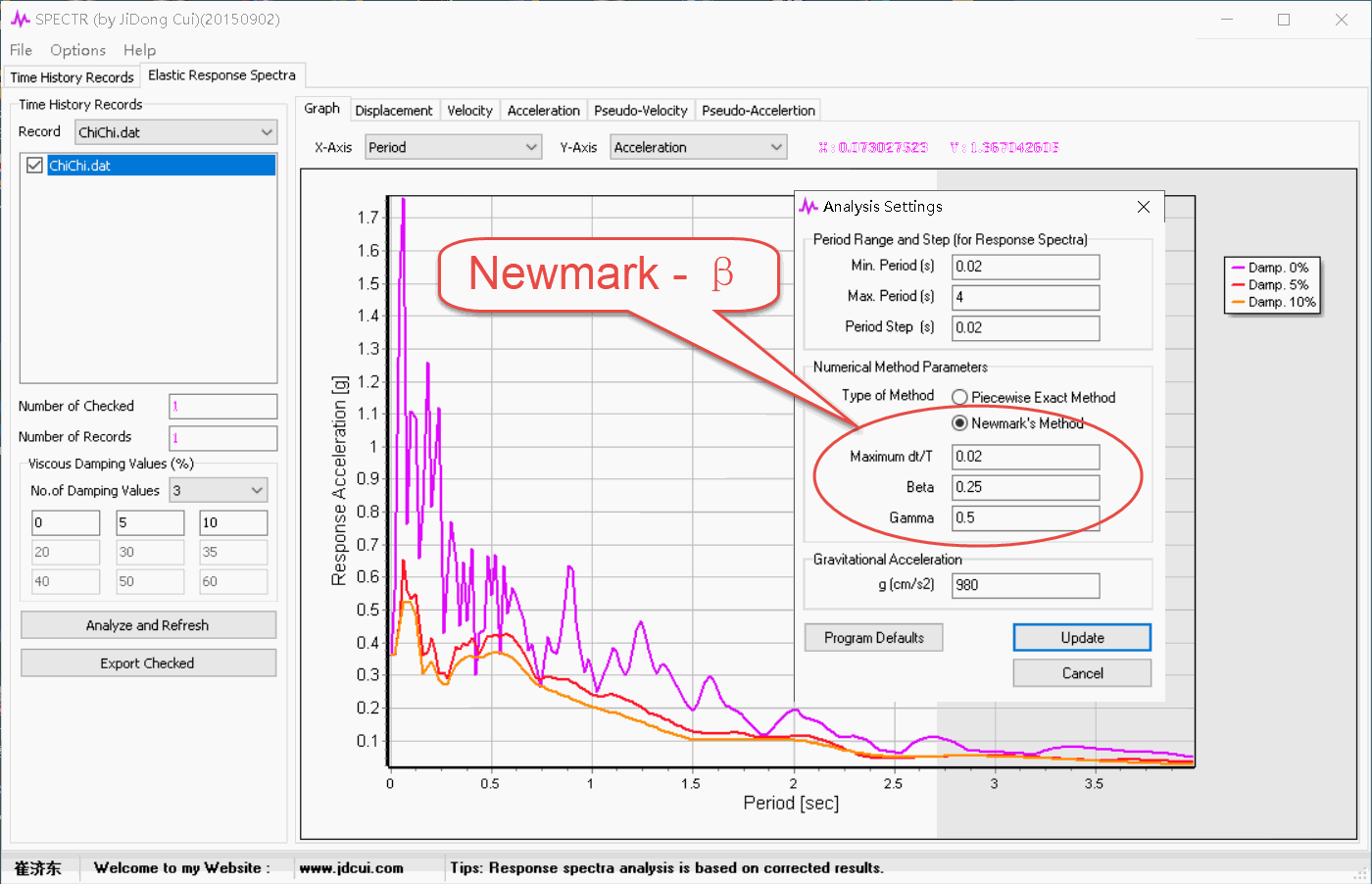Click the Analyze and Refresh button
The image size is (1372, 884).
pyautogui.click(x=148, y=625)
